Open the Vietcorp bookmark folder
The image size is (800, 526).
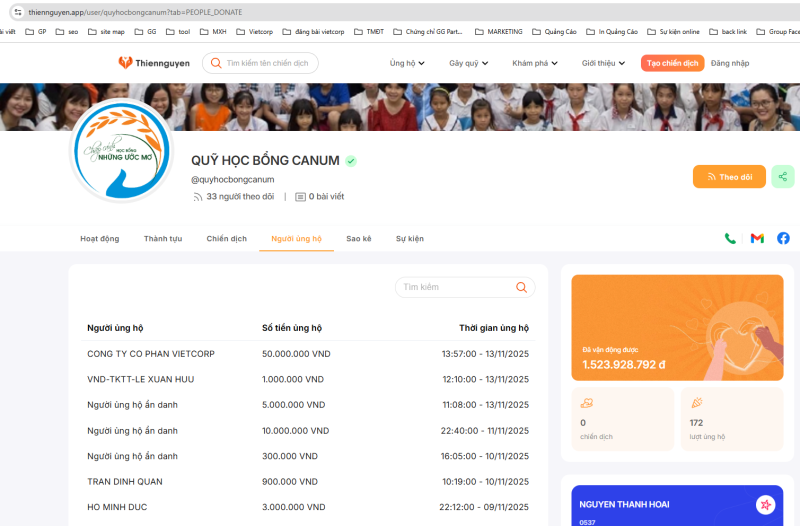(x=255, y=32)
